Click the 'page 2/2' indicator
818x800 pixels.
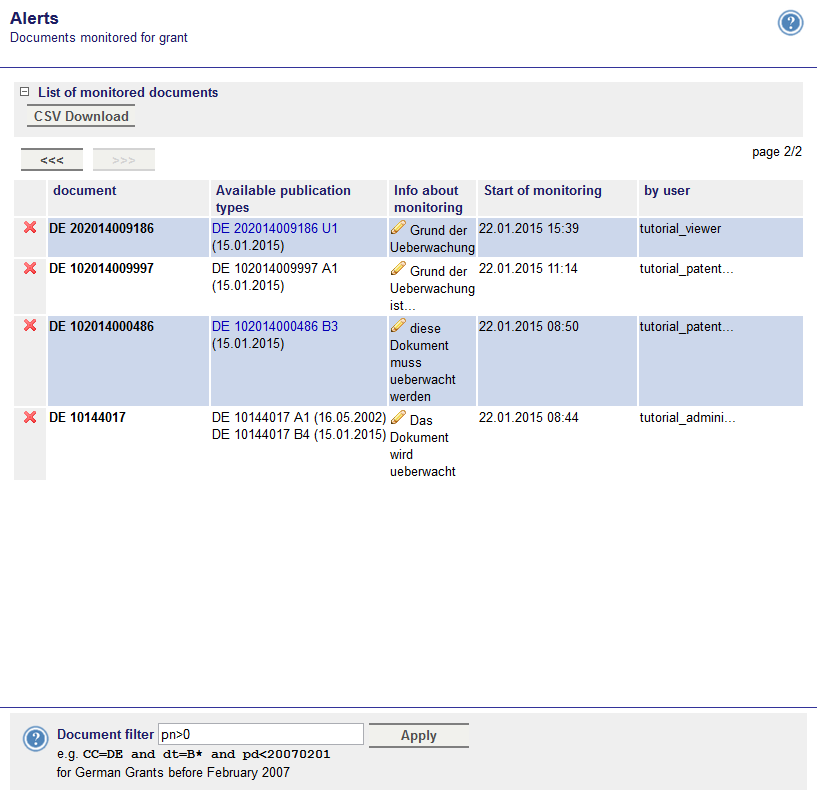[777, 152]
